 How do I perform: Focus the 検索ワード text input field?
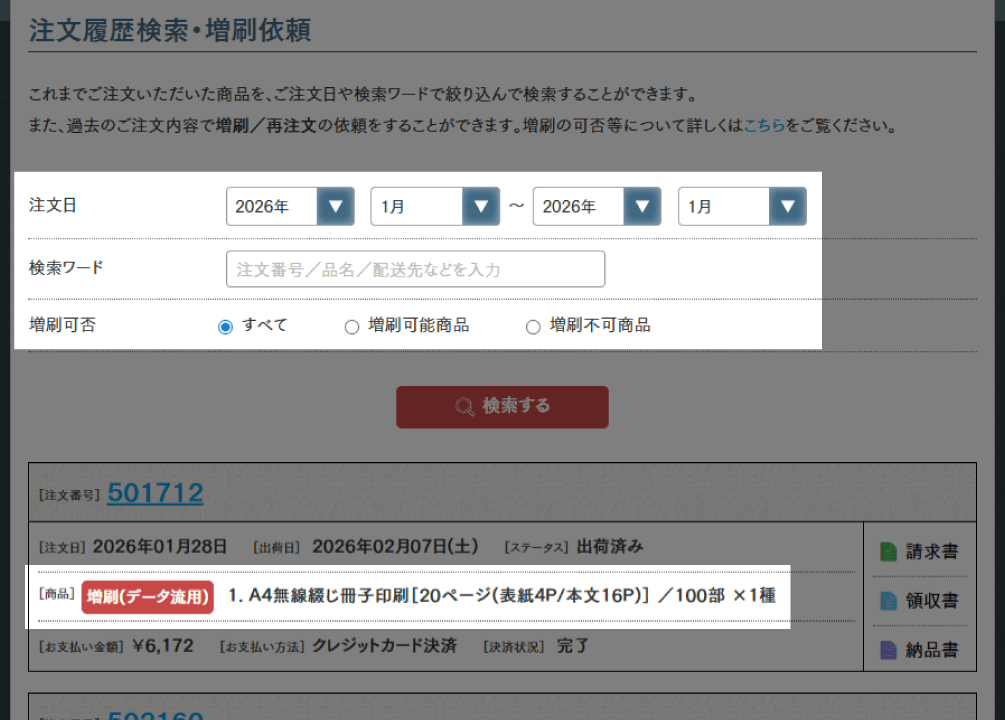415,269
